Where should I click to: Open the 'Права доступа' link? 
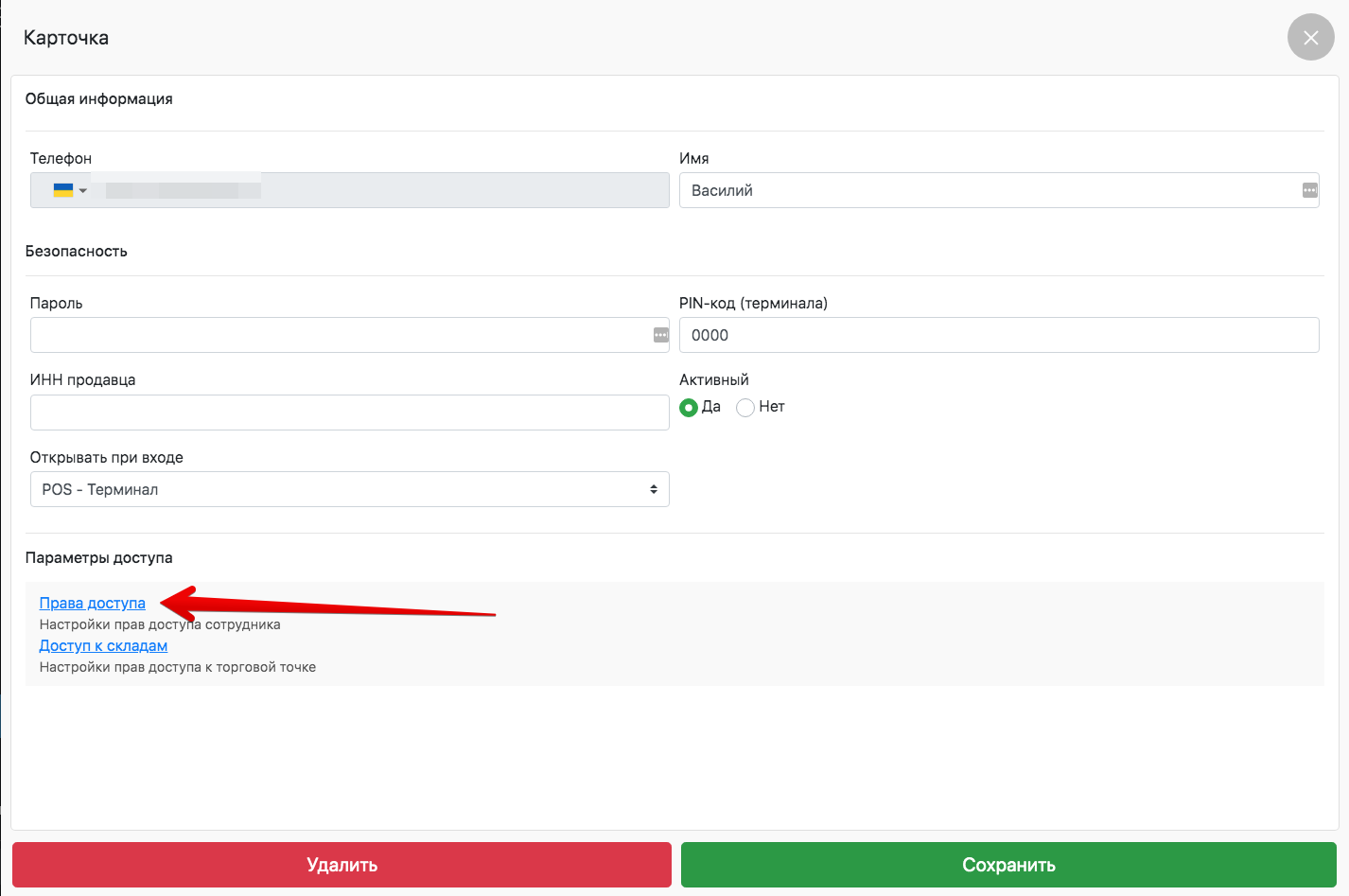pos(92,604)
